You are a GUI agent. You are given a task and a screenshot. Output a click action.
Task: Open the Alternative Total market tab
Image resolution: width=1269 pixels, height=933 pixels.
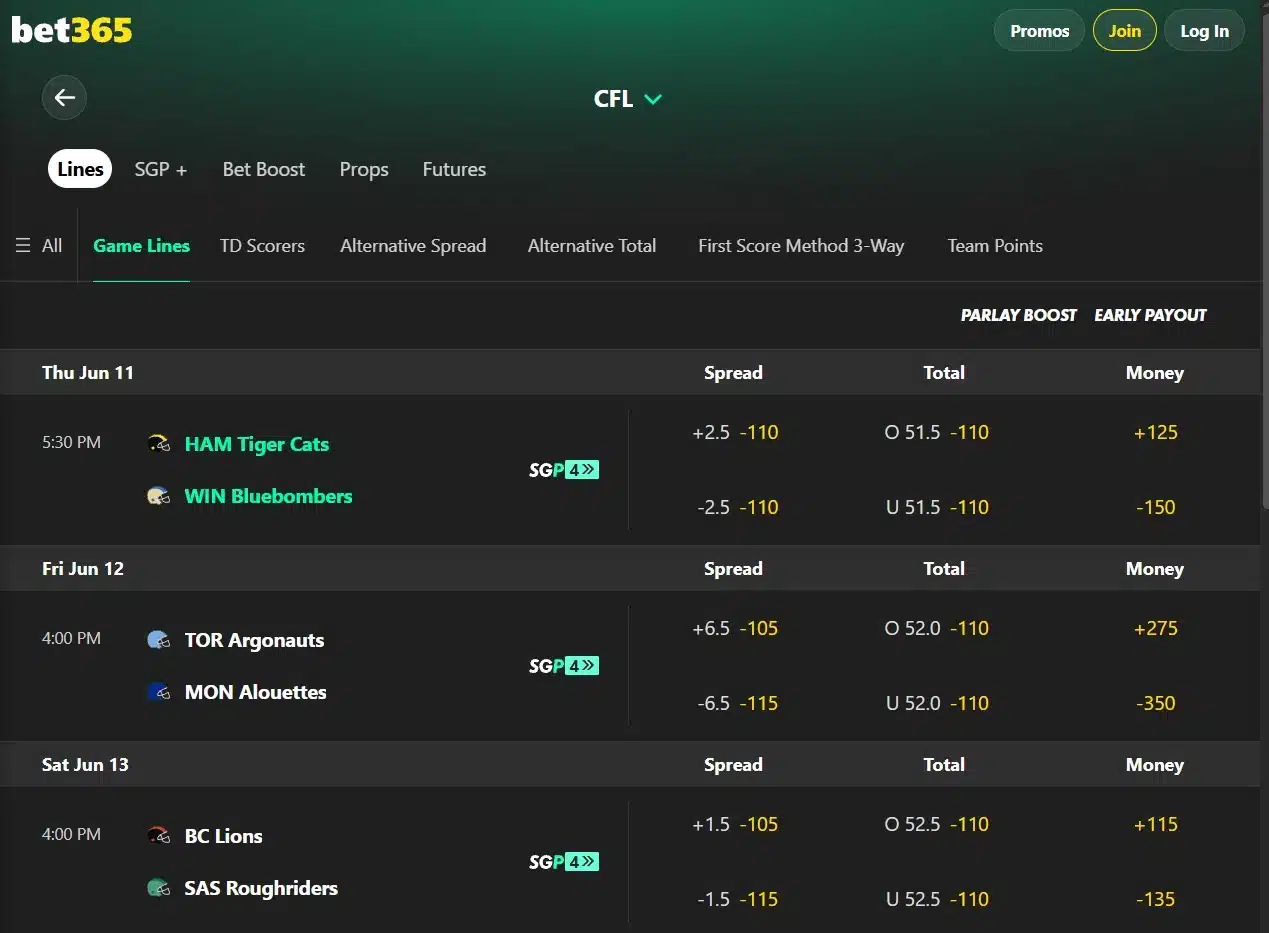(592, 246)
